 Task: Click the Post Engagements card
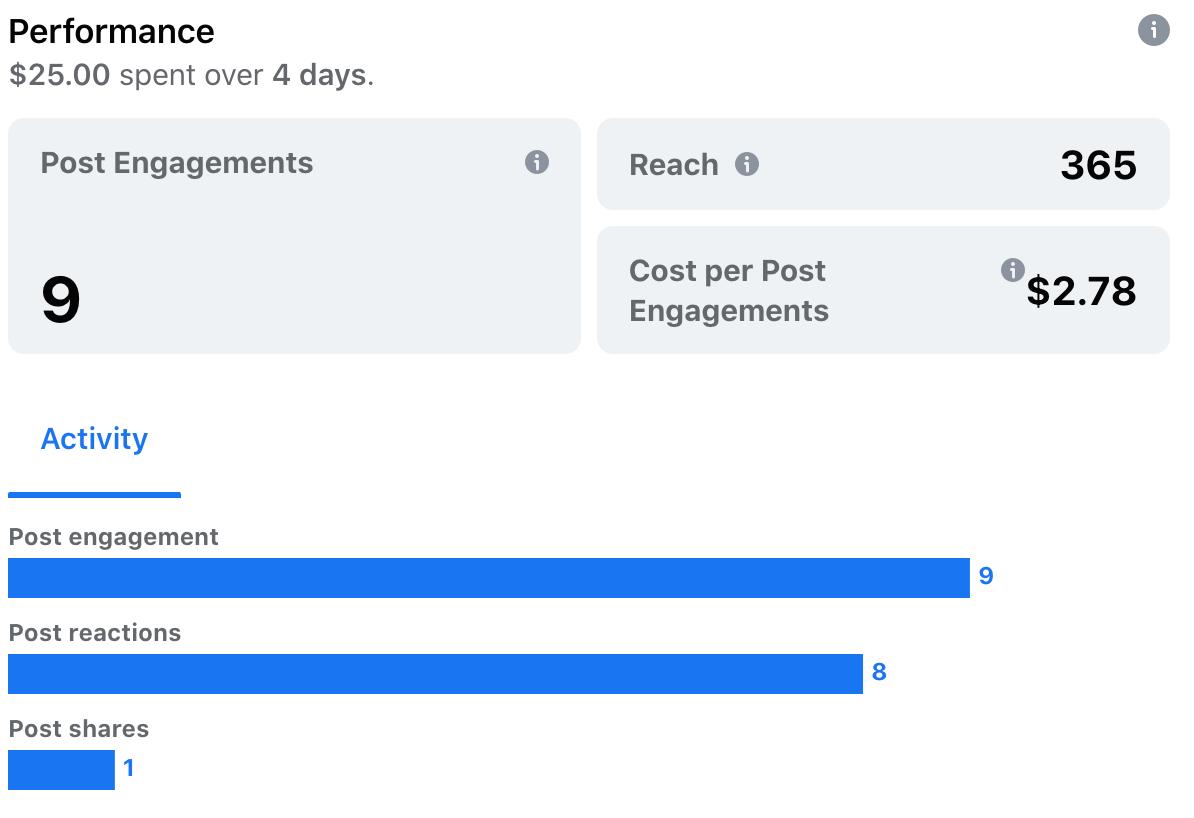tap(294, 235)
